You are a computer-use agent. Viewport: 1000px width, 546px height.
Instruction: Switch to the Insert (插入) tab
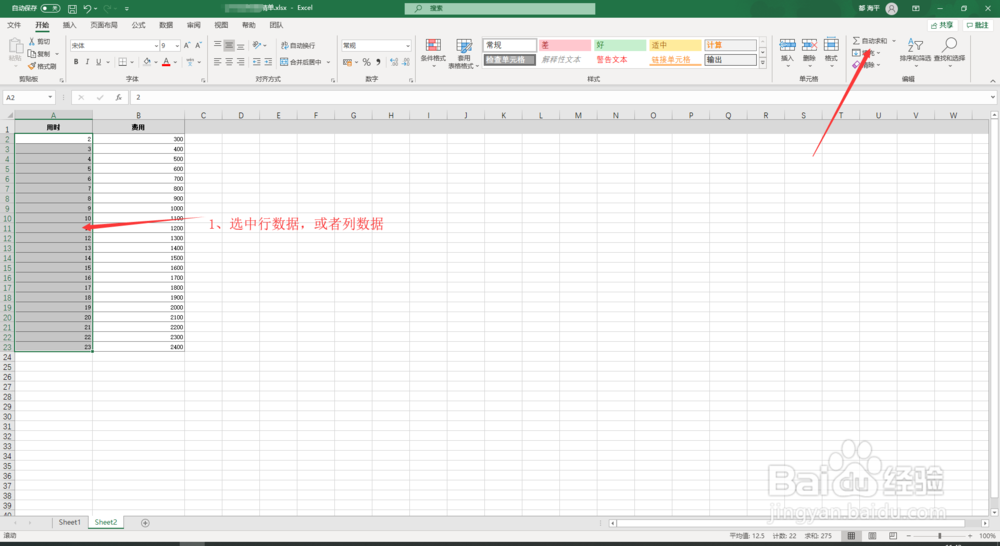tap(70, 25)
